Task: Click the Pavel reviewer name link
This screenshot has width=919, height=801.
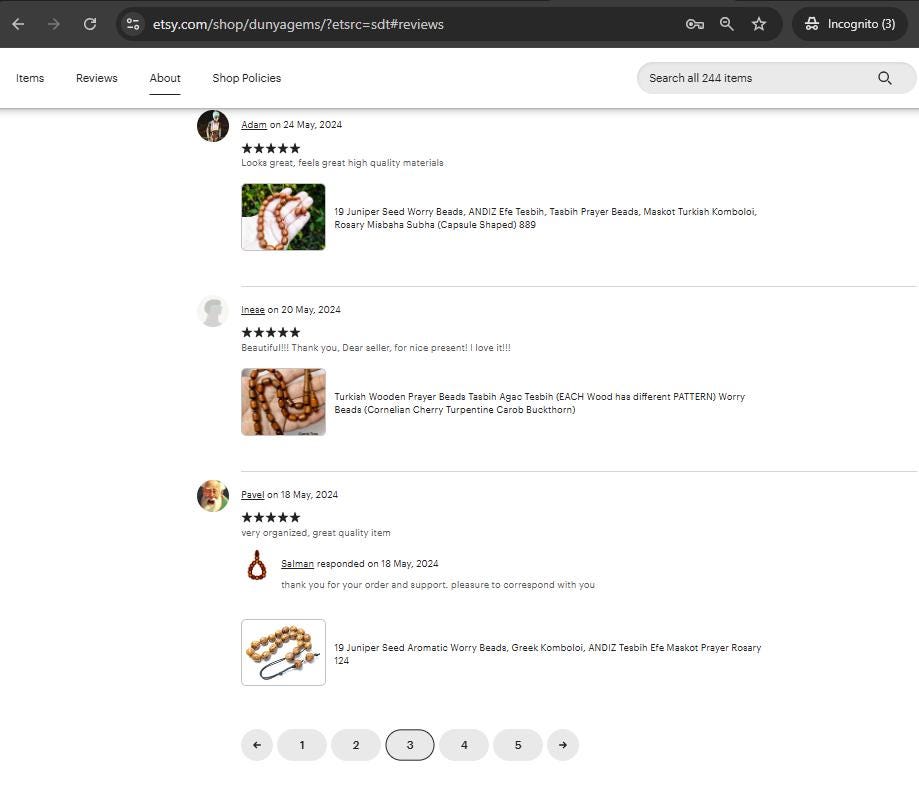Action: [253, 495]
